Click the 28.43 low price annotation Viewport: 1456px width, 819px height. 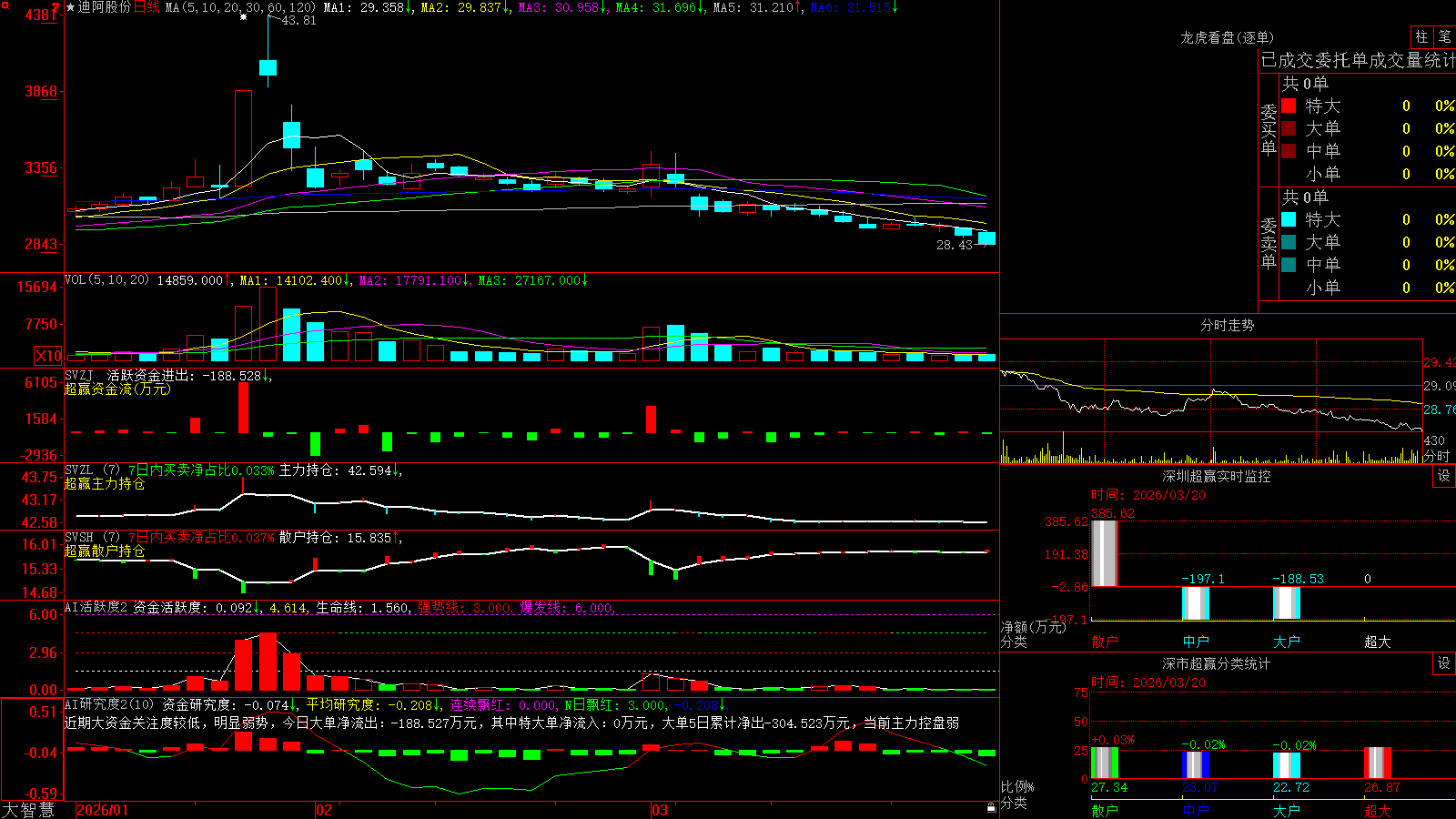[955, 245]
